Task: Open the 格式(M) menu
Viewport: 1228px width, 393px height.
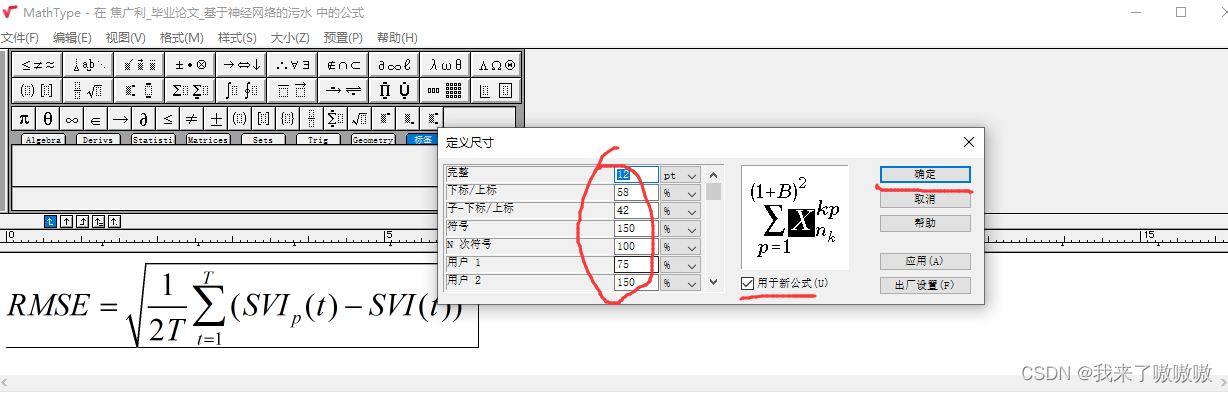Action: 182,38
